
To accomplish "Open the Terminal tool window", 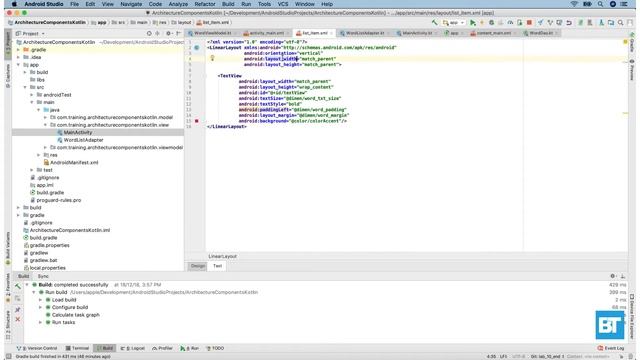I will [x=77, y=348].
